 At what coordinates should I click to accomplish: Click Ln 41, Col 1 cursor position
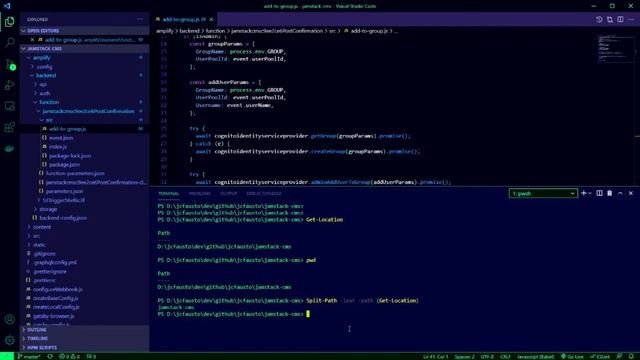click(x=435, y=356)
